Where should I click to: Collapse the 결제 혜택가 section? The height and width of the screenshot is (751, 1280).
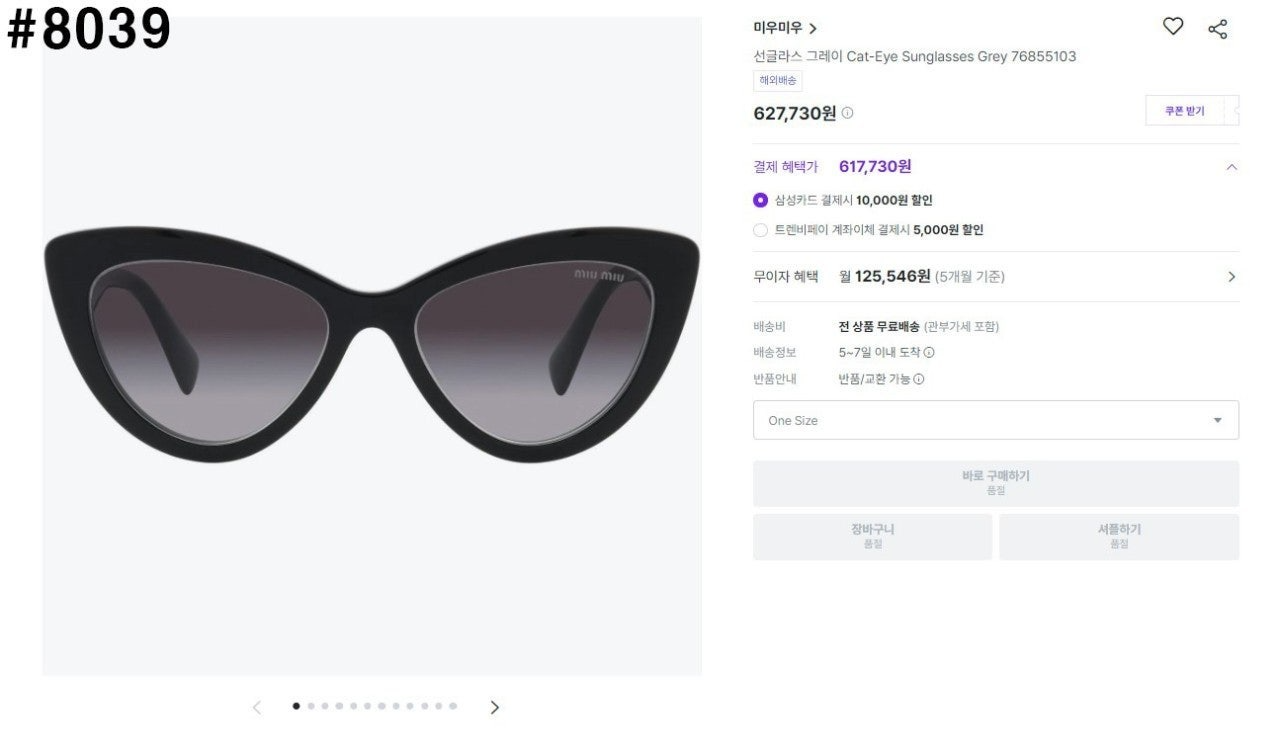coord(1231,167)
